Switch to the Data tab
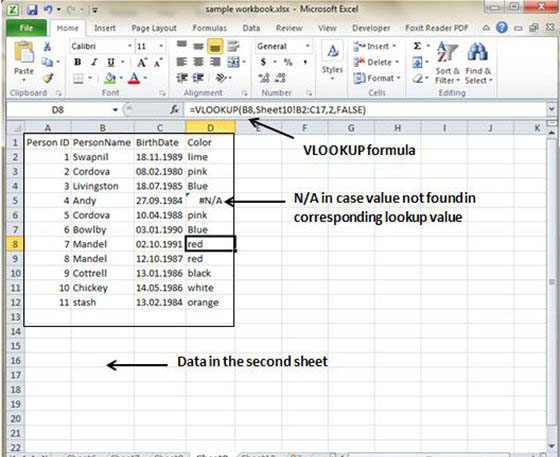The image size is (560, 457). (251, 28)
